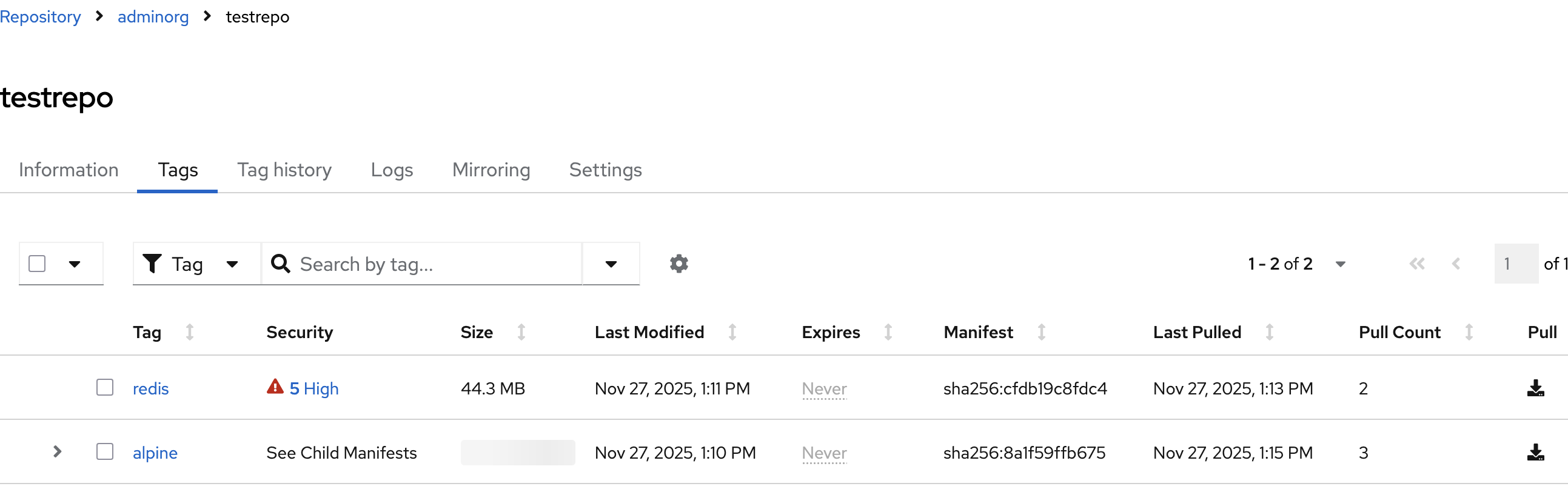Click the red High vulnerability warning icon

(x=275, y=387)
